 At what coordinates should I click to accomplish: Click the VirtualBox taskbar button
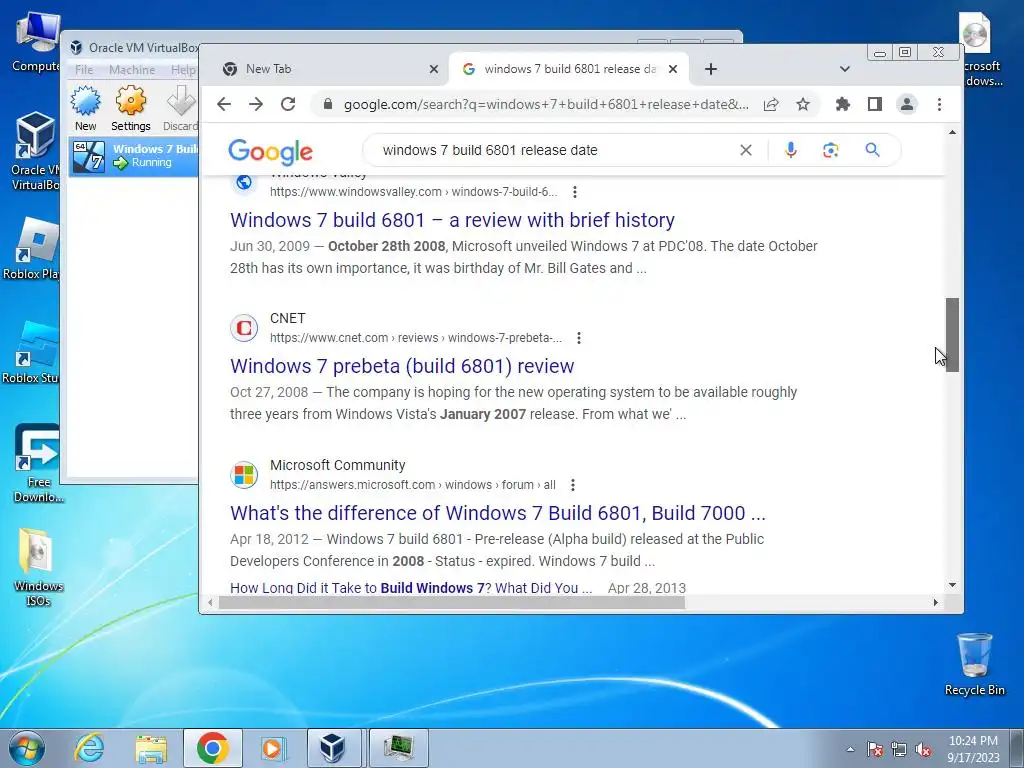[334, 748]
